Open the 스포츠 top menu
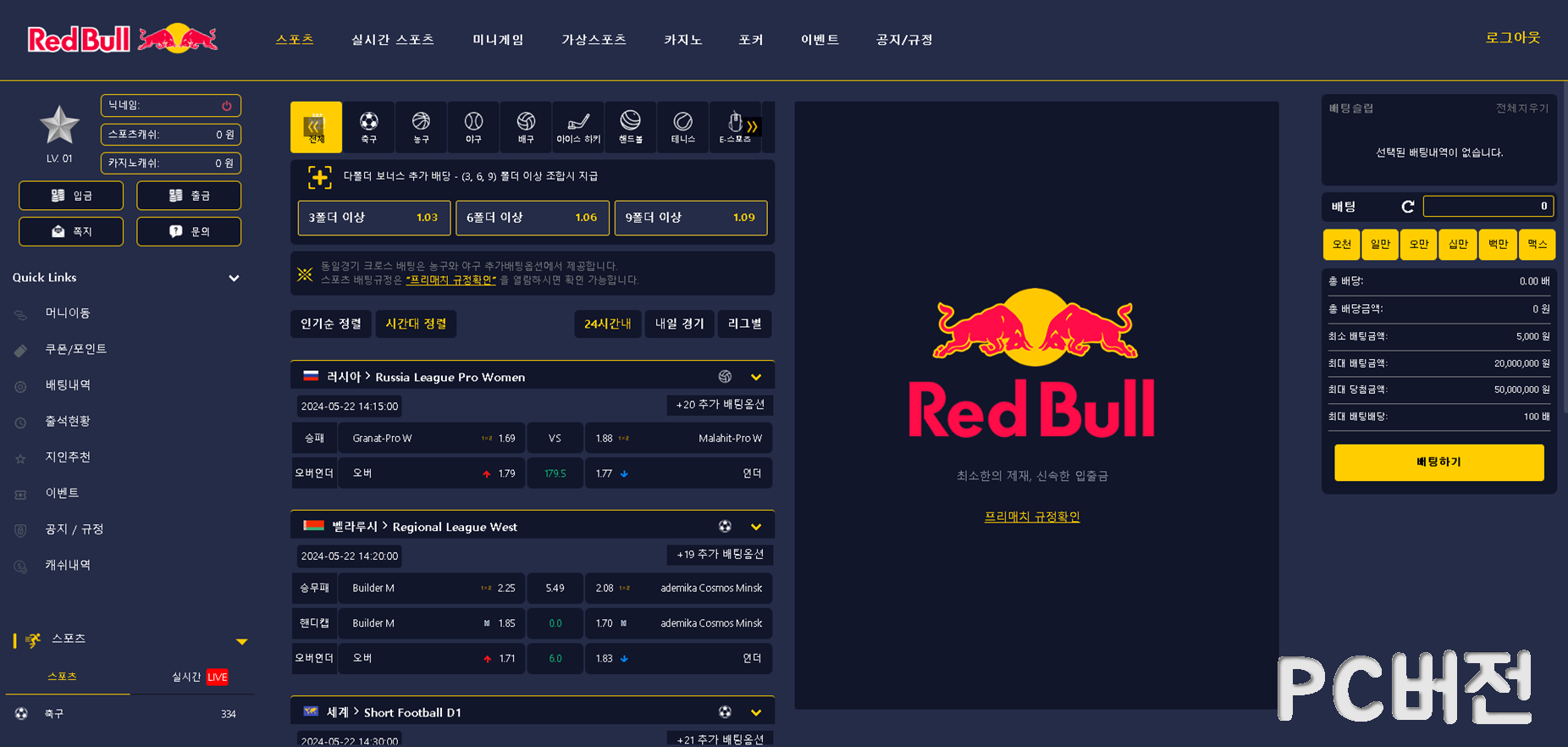This screenshot has width=1568, height=747. 295,40
